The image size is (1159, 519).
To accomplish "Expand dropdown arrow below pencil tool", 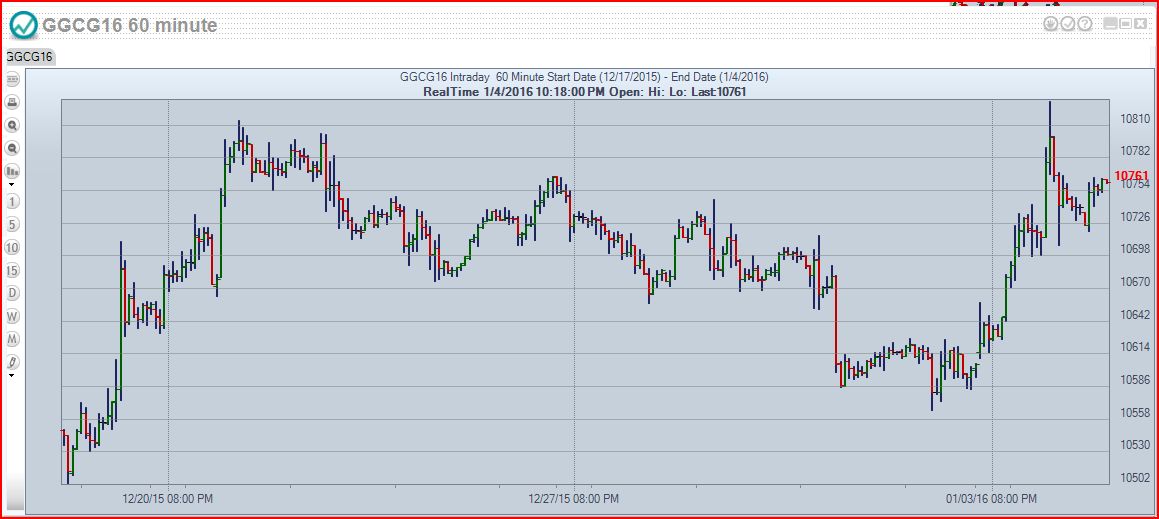I will (12, 376).
